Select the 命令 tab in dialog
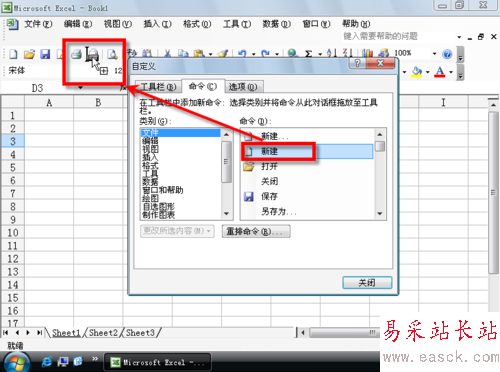The image size is (500, 372). click(203, 86)
